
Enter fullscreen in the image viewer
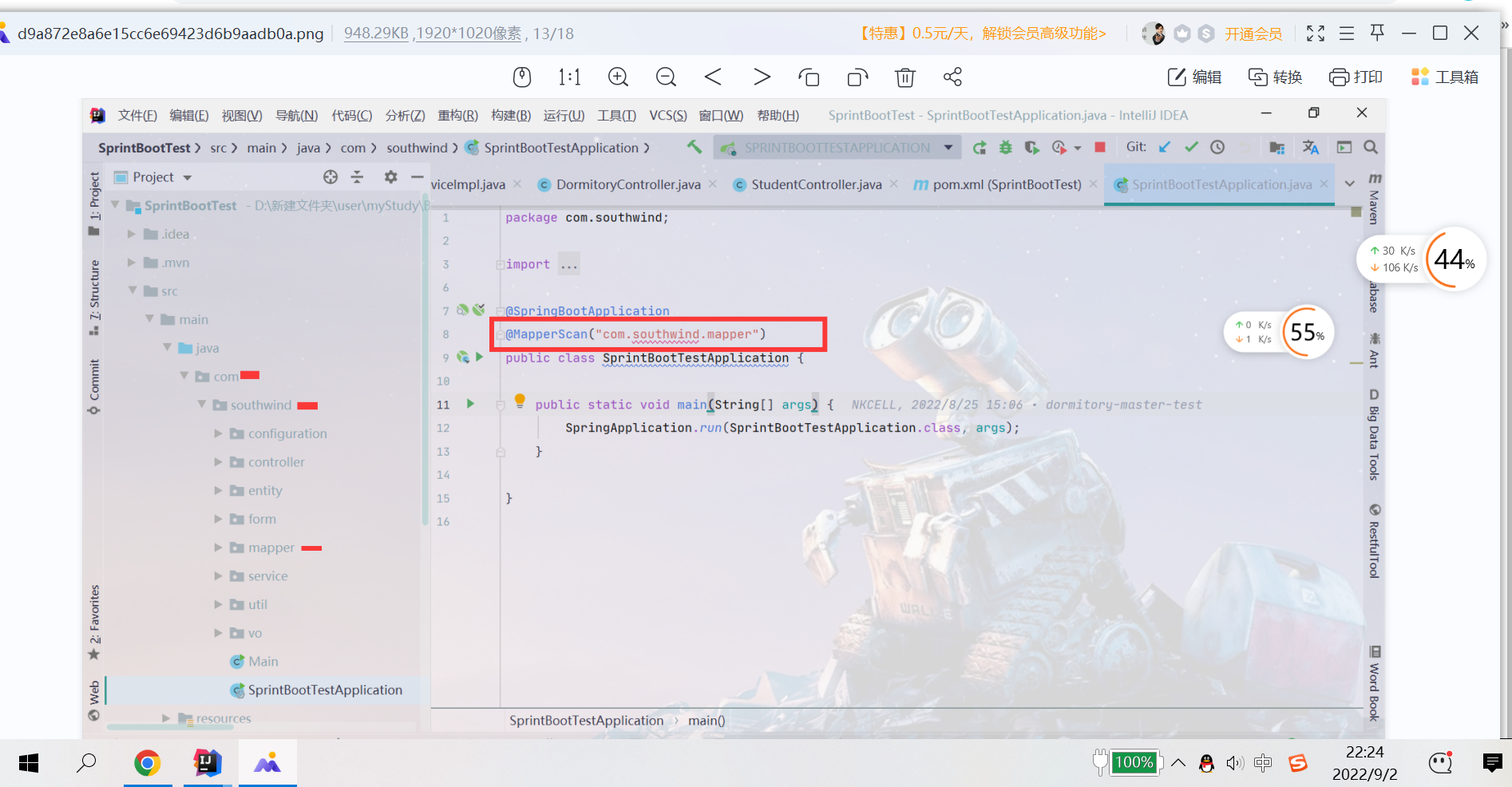[x=1316, y=33]
